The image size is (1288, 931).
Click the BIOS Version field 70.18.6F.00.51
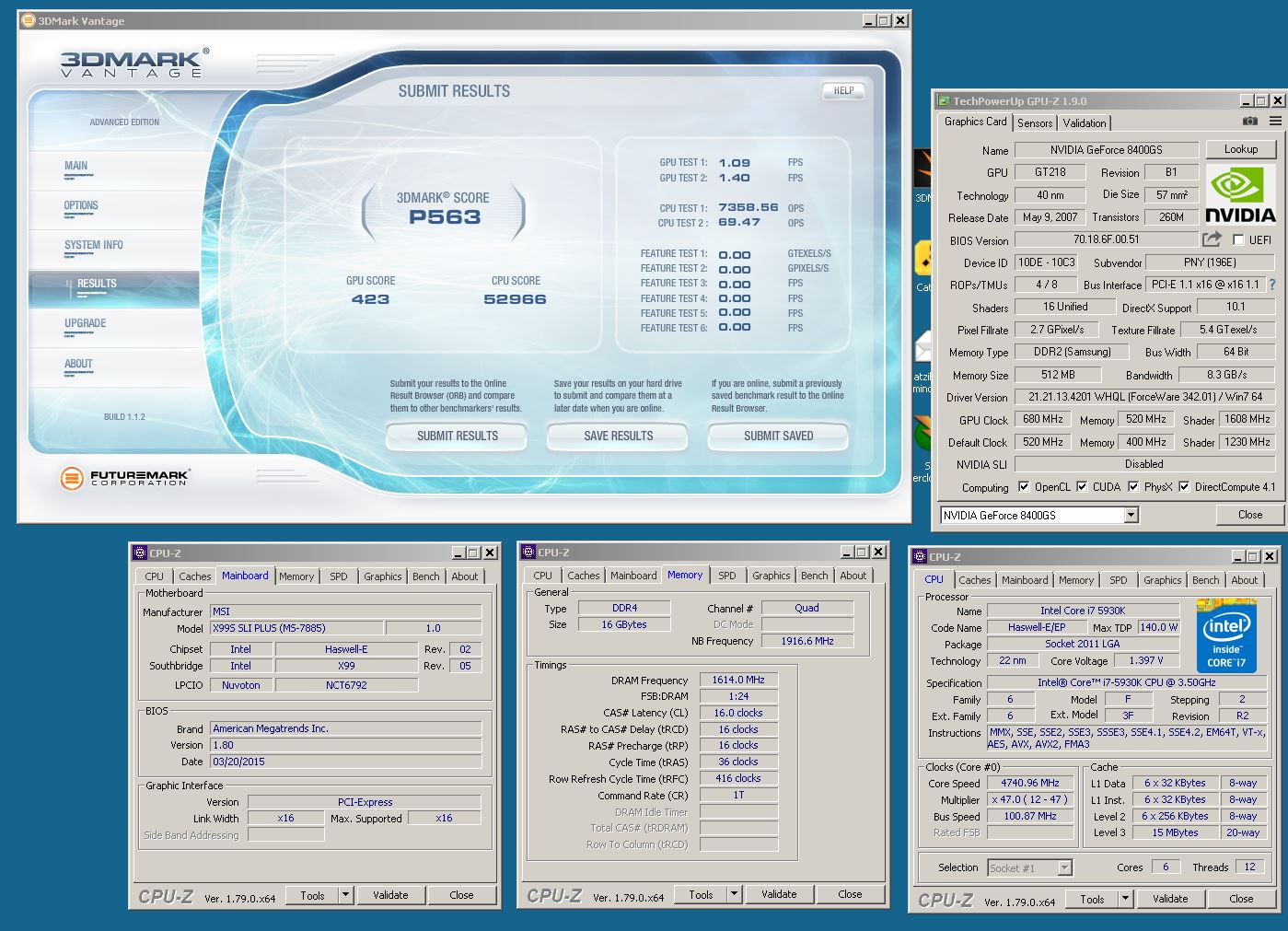[1106, 239]
